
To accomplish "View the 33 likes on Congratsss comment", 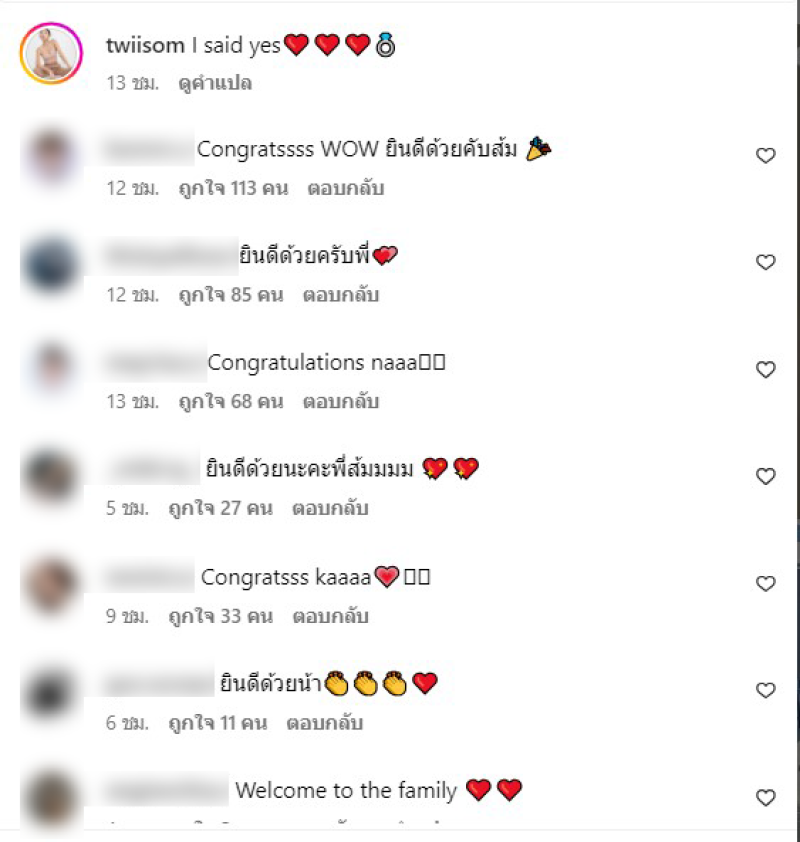I will (221, 616).
